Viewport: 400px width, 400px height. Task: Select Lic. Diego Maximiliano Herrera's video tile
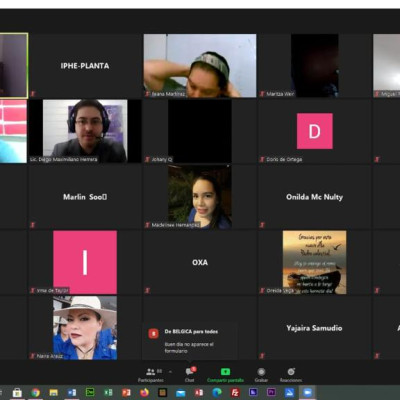point(85,131)
